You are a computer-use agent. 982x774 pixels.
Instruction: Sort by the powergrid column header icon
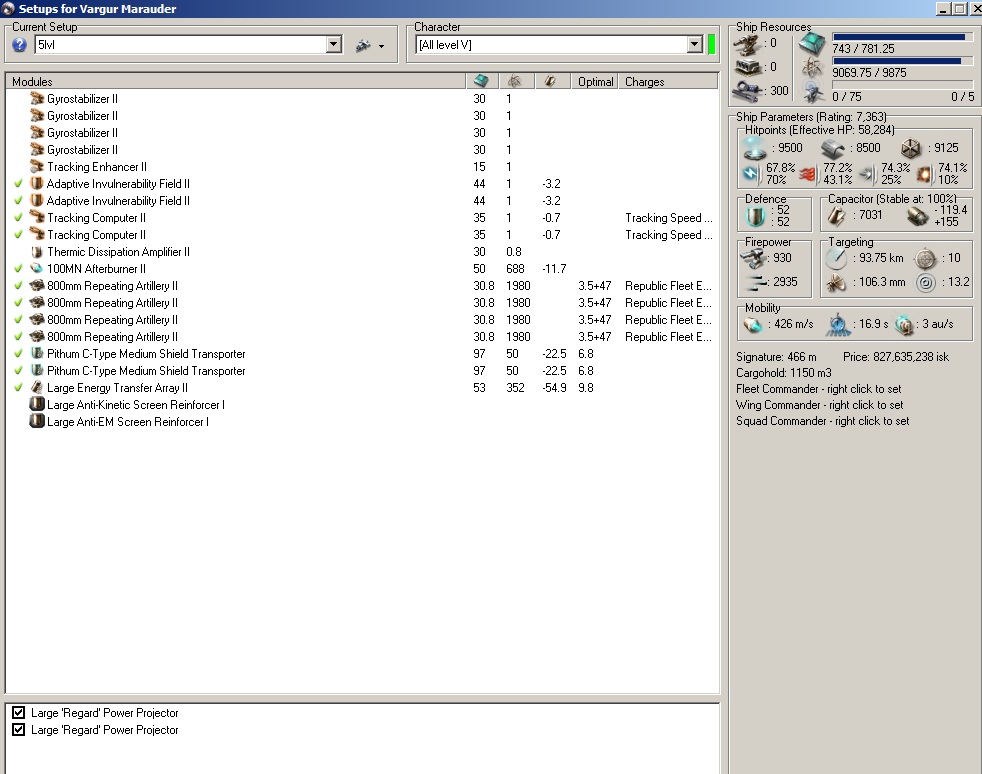[514, 81]
